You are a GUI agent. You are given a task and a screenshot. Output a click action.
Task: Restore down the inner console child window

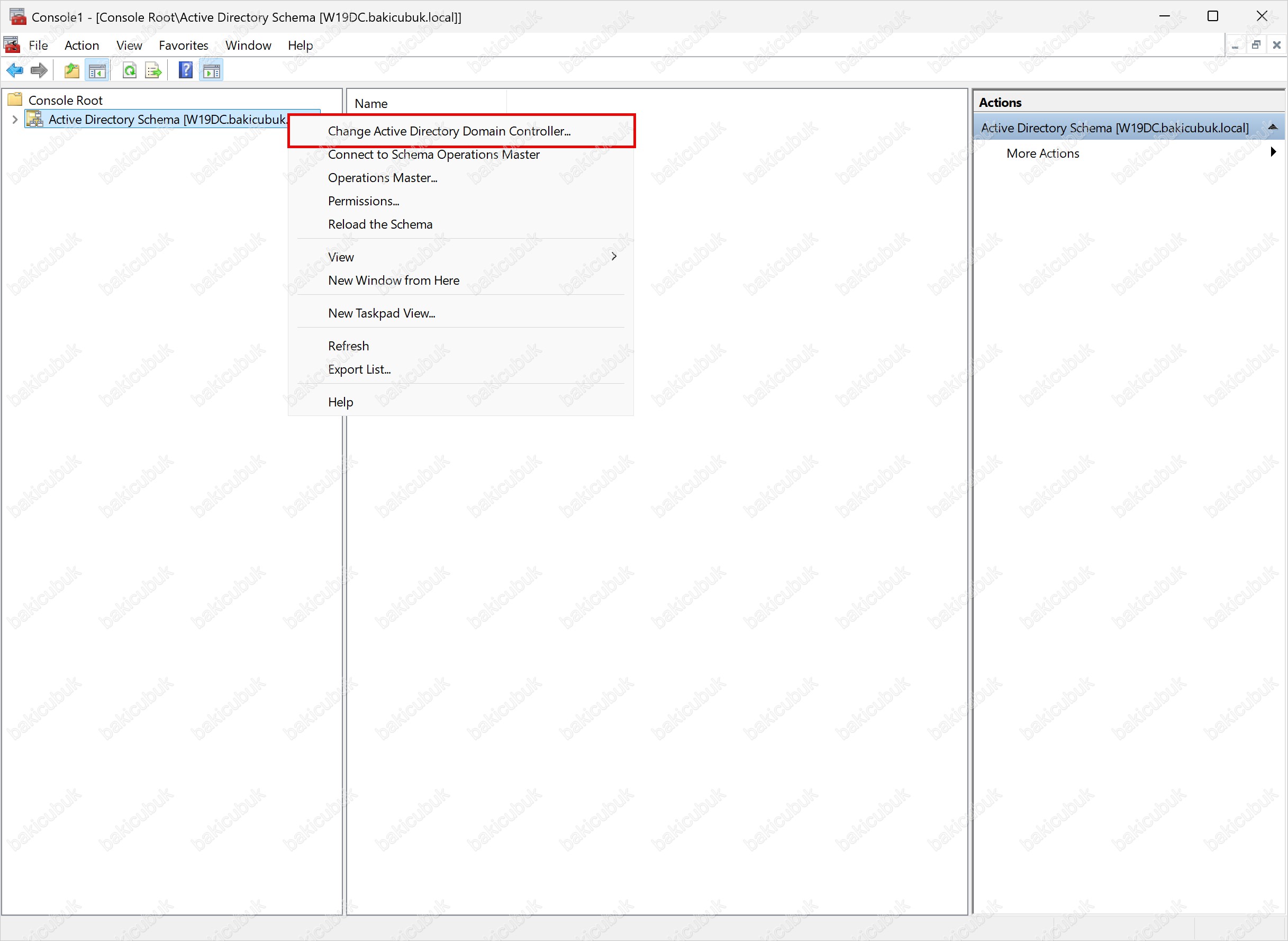tap(1256, 45)
